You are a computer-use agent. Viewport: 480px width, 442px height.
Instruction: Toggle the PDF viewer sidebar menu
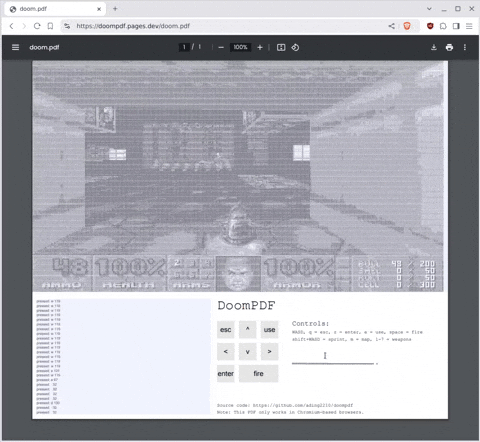point(15,47)
